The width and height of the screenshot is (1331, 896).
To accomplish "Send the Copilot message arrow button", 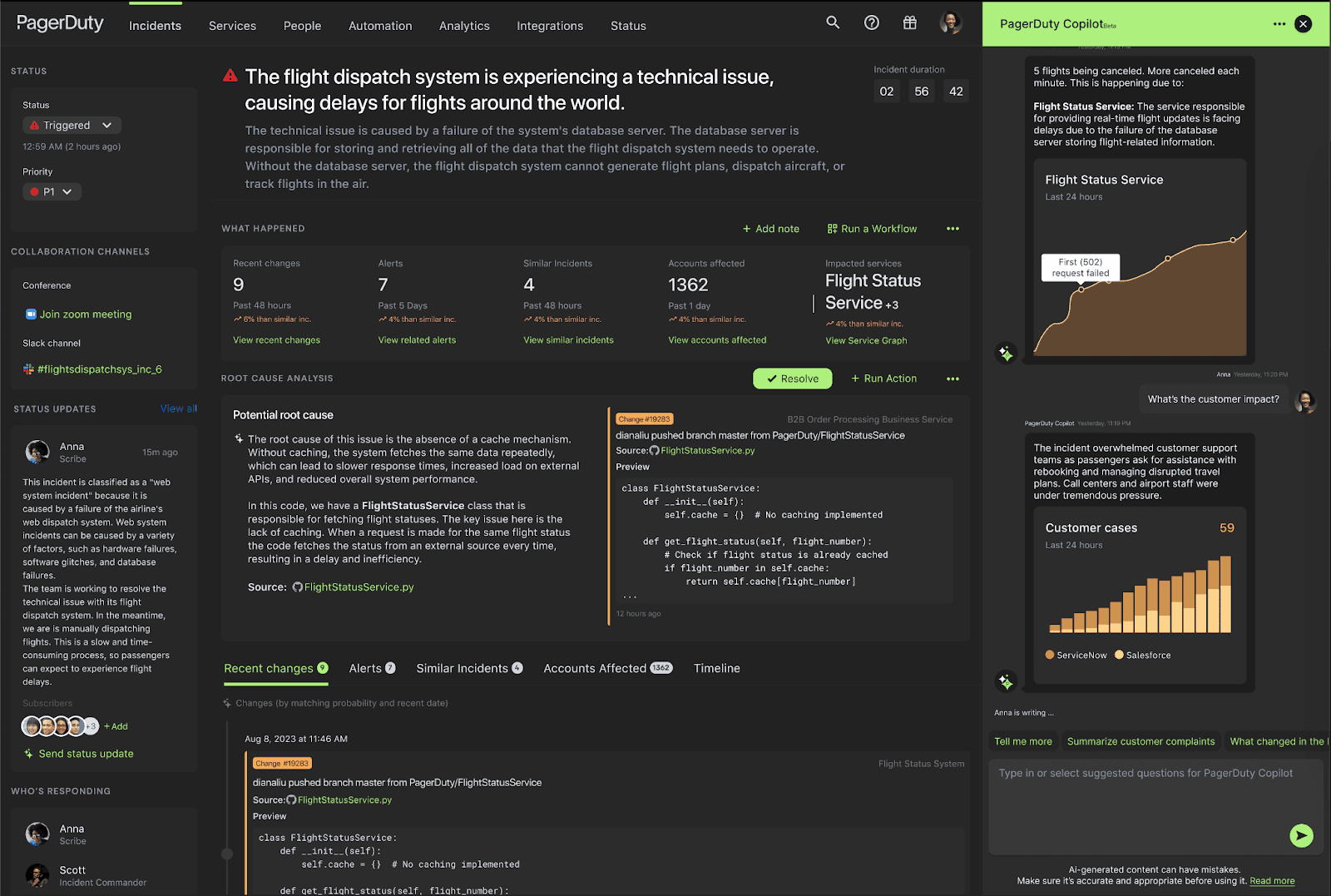I will pyautogui.click(x=1301, y=835).
